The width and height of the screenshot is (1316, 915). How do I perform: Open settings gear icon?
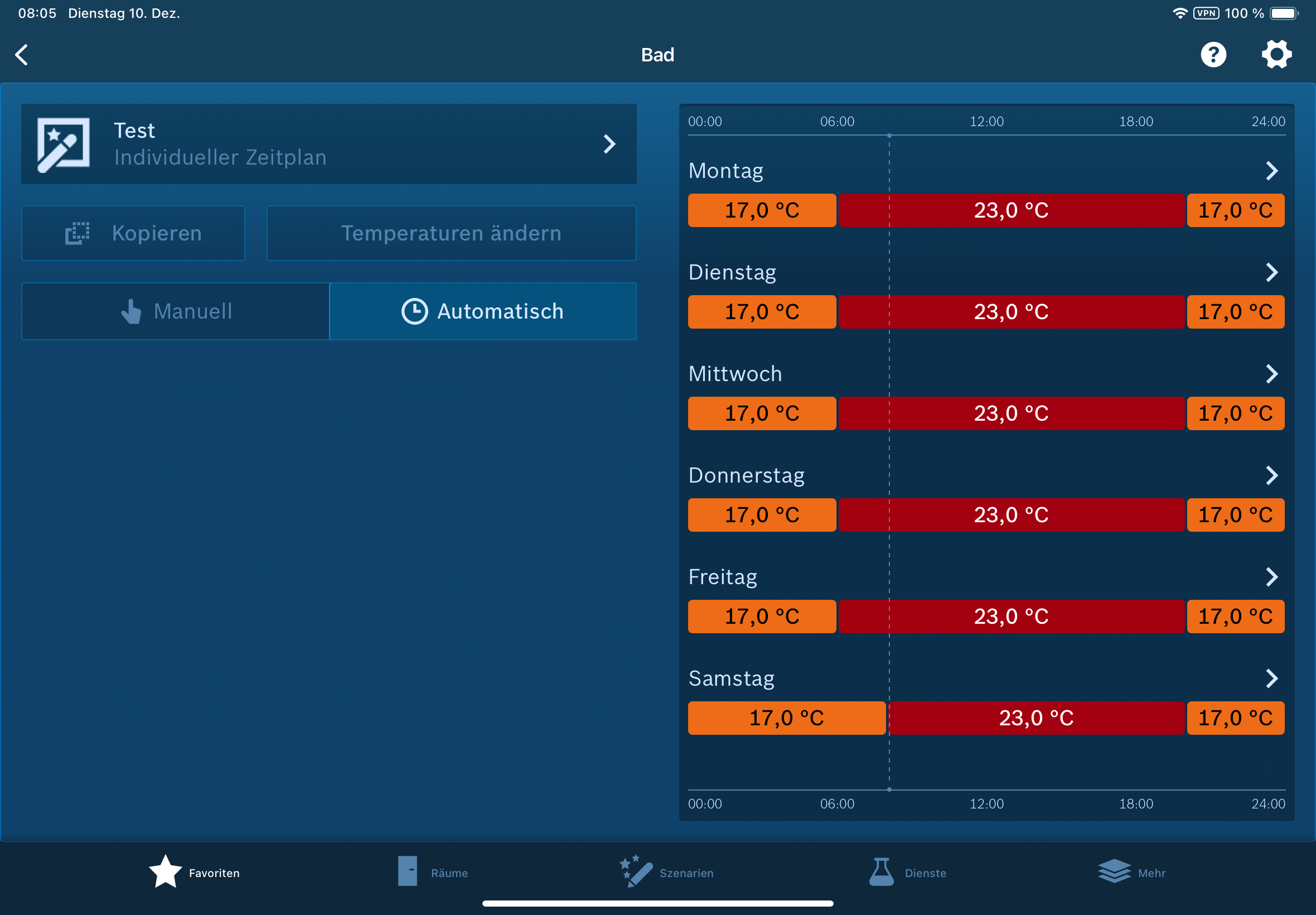pos(1276,55)
